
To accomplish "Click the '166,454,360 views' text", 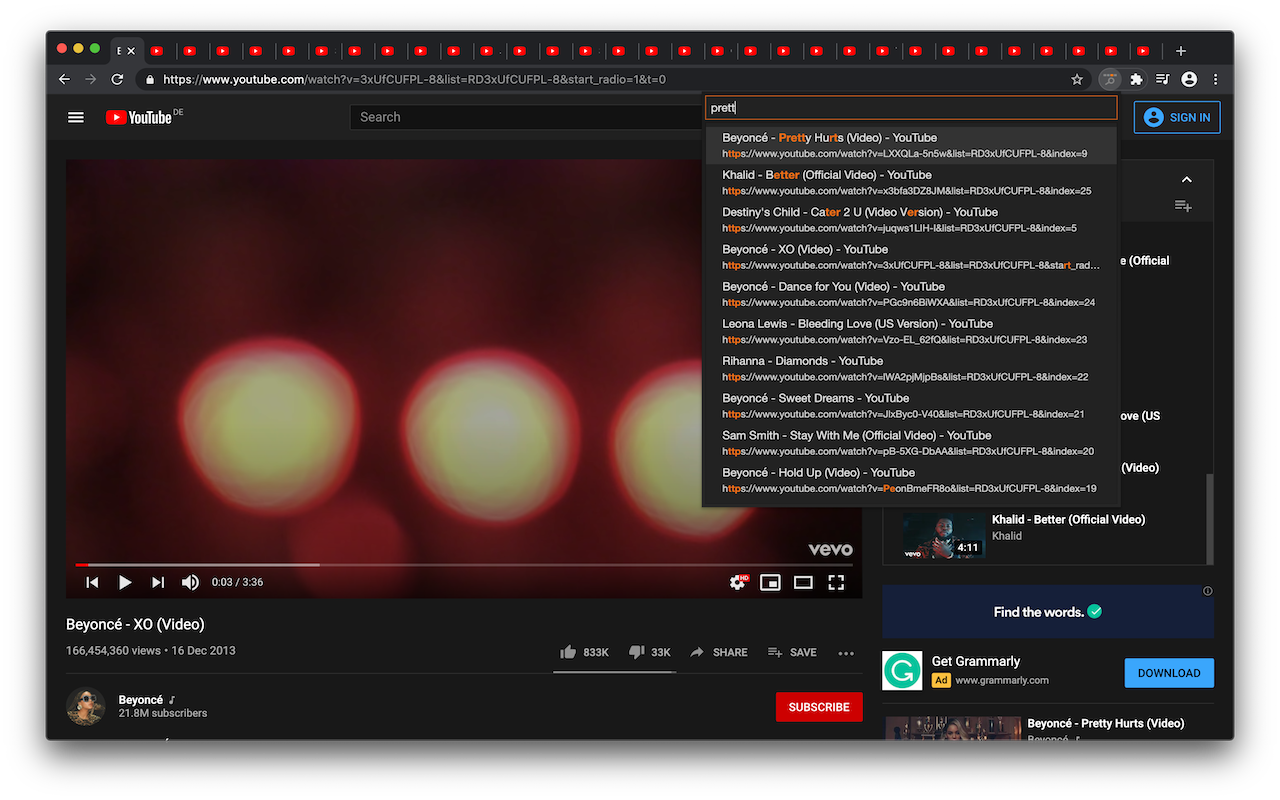I will [113, 650].
